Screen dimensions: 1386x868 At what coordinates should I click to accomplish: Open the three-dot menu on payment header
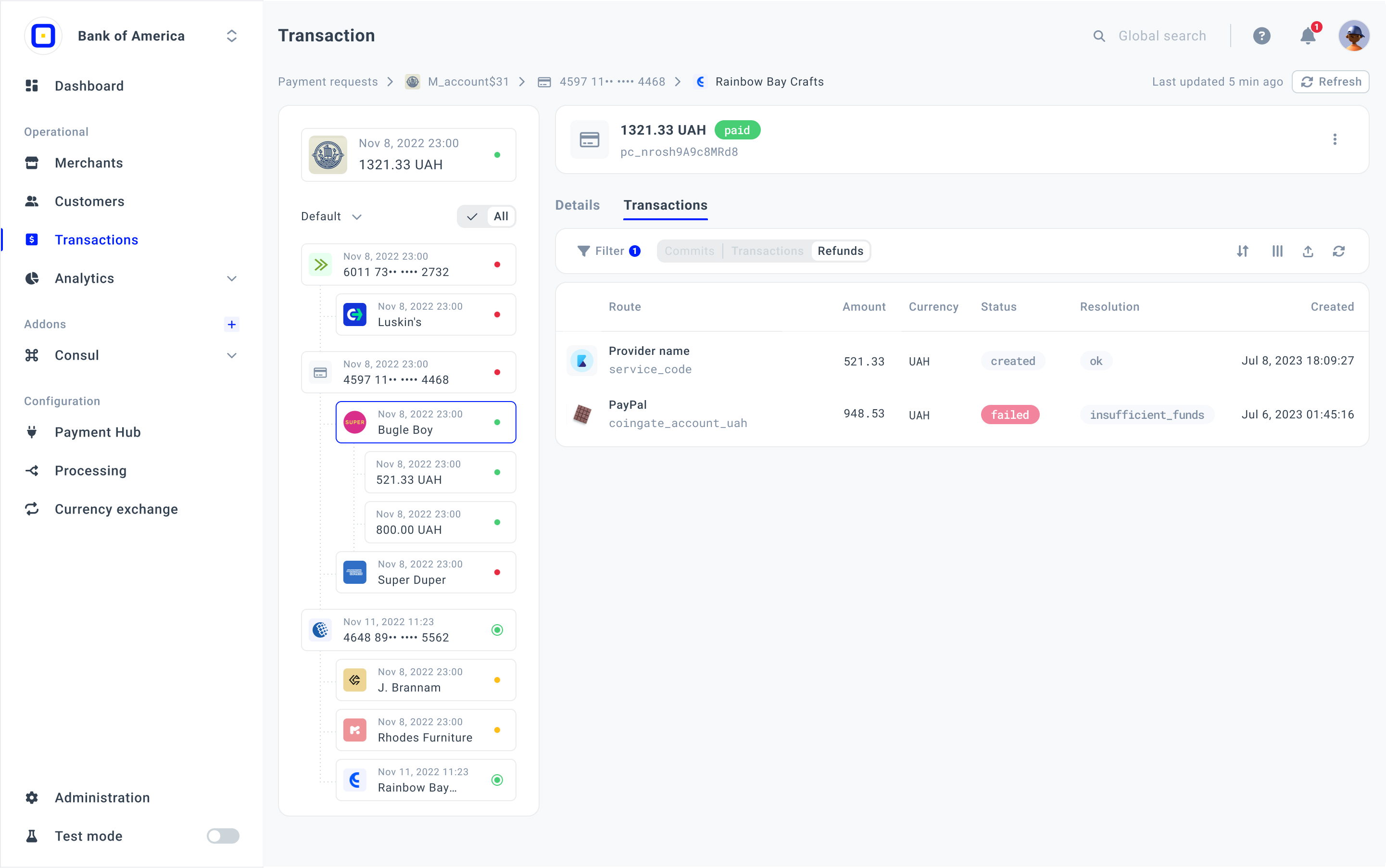1335,139
